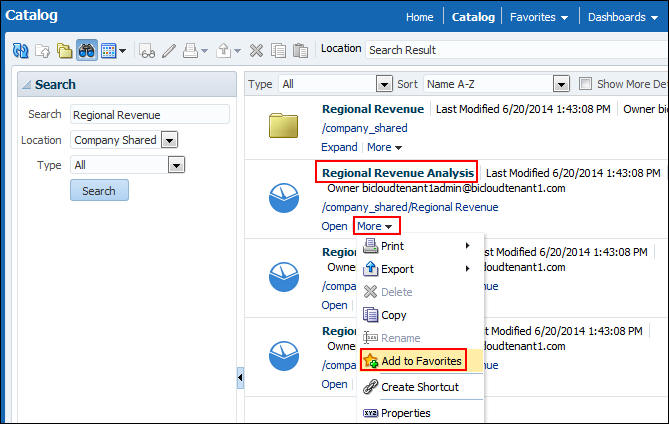669x424 pixels.
Task: Toggle the Folders pane icon
Action: (64, 51)
